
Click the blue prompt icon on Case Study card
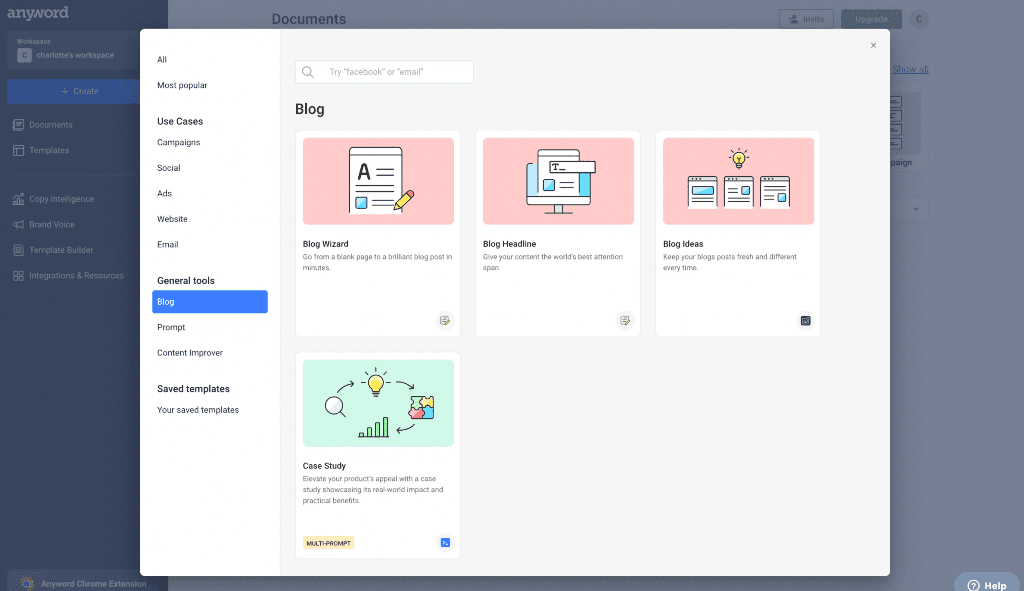[445, 543]
